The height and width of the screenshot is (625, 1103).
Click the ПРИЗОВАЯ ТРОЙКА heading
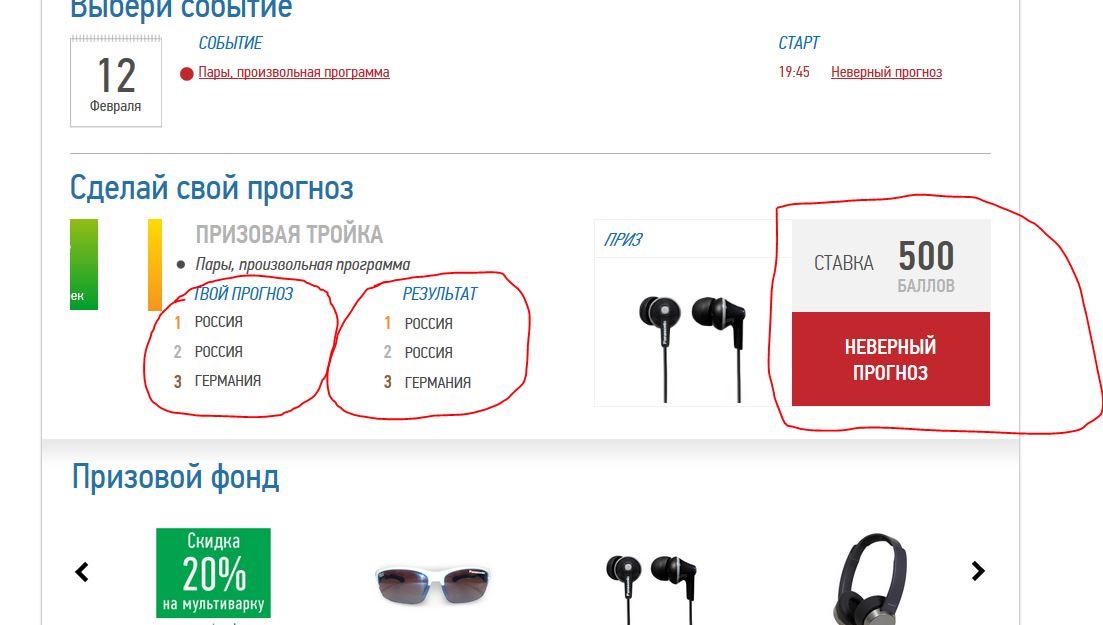coord(289,234)
